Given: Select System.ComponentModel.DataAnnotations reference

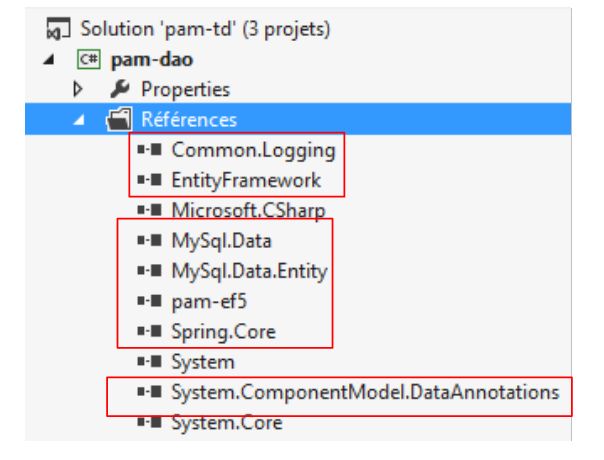Looking at the screenshot, I should pos(365,392).
